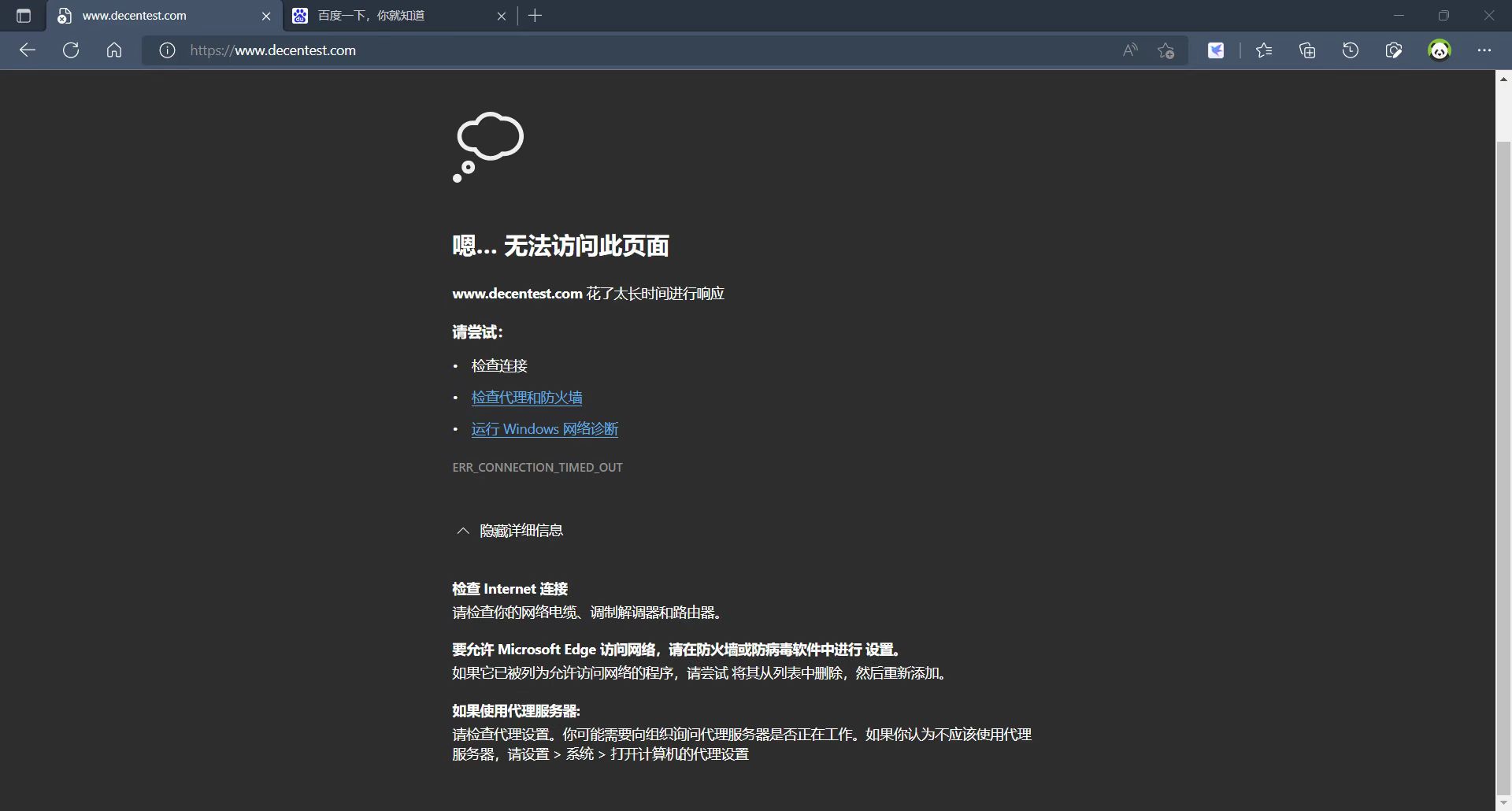Click the 检查代理和防火墙 link
This screenshot has width=1512, height=811.
(x=525, y=397)
